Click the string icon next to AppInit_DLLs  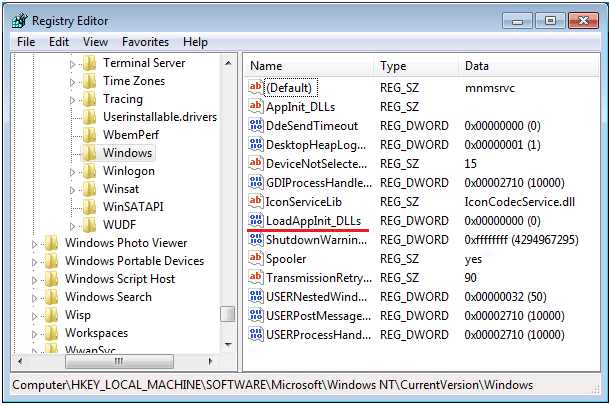click(x=255, y=106)
